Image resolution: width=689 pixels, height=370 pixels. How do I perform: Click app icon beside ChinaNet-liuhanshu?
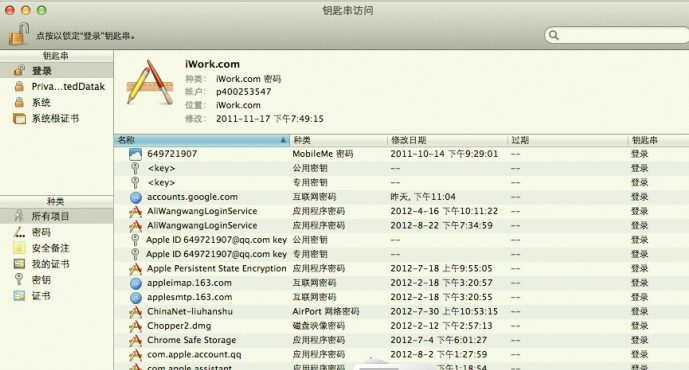coord(135,312)
